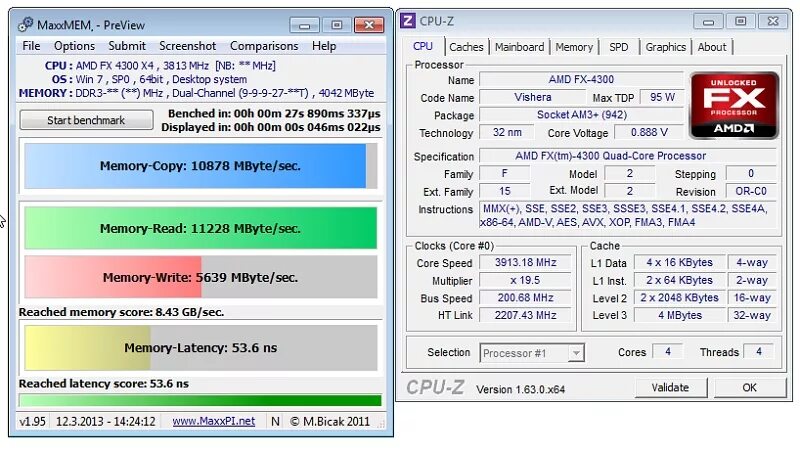The image size is (800, 454).
Task: Click the Level 3 value 4 MBytes
Action: tap(680, 315)
